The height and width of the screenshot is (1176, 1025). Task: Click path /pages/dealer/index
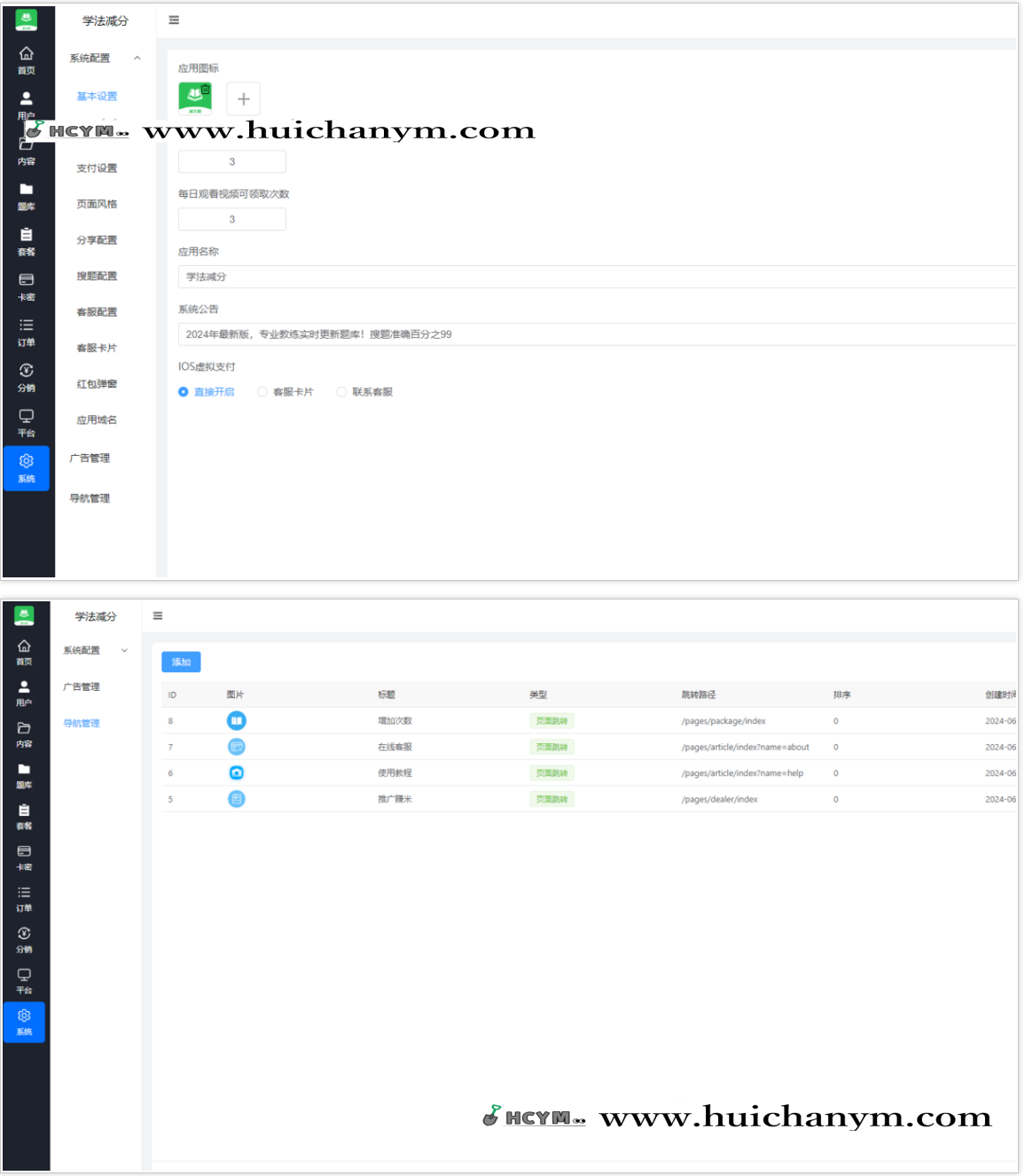719,799
